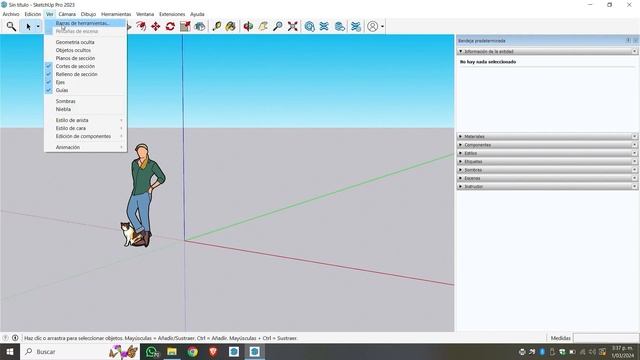Click the info circle icon in status bar
Screen dimensions: 640x360
point(15,338)
